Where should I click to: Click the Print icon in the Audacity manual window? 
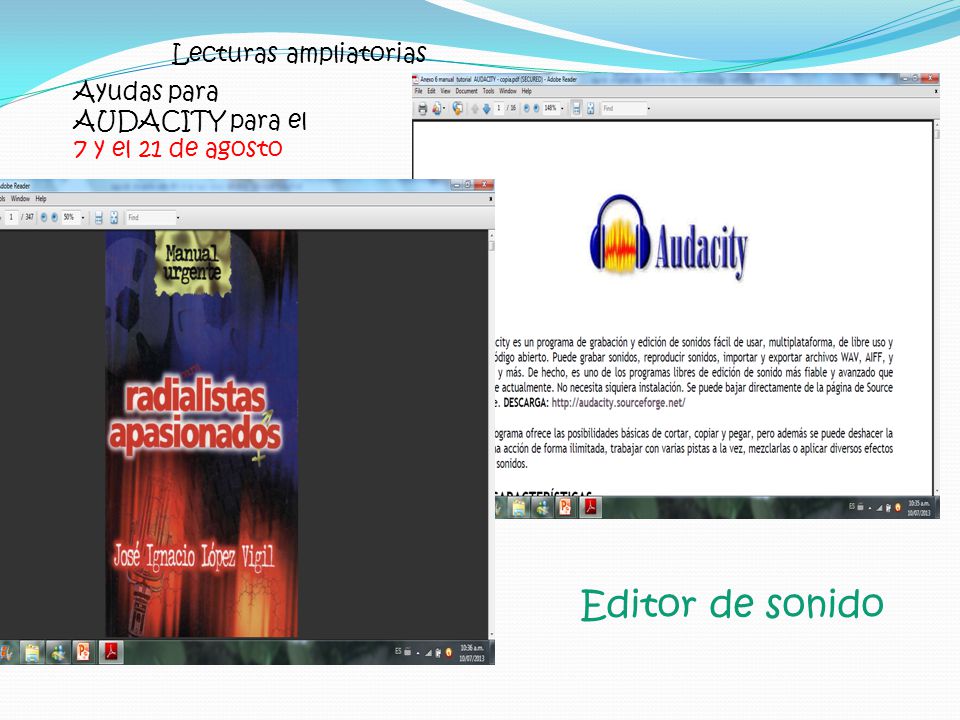coord(422,108)
